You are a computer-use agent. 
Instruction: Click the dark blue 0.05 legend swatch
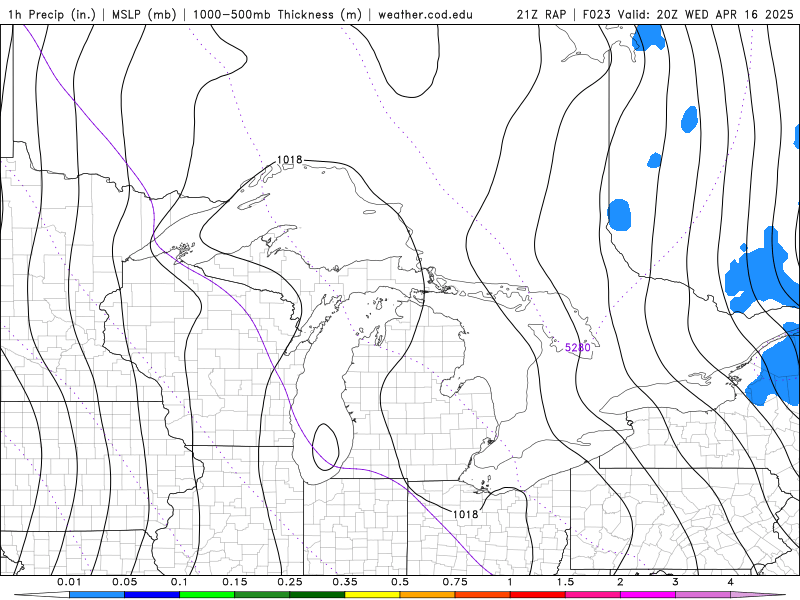click(152, 595)
